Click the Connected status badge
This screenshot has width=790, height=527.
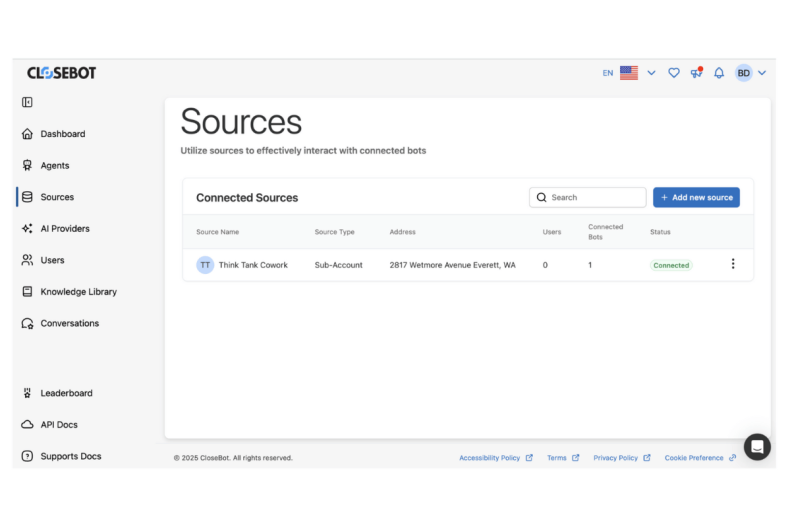click(x=671, y=265)
